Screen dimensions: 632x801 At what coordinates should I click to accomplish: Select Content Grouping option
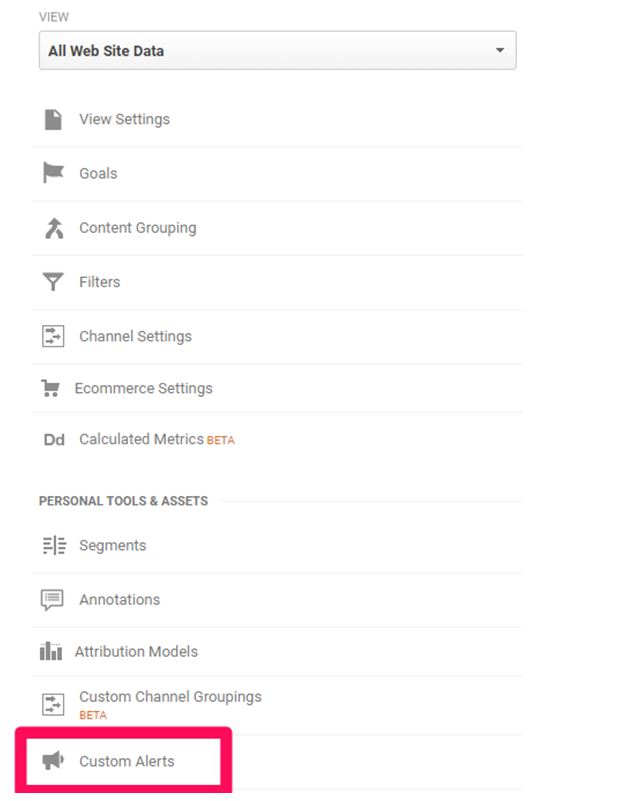(137, 228)
